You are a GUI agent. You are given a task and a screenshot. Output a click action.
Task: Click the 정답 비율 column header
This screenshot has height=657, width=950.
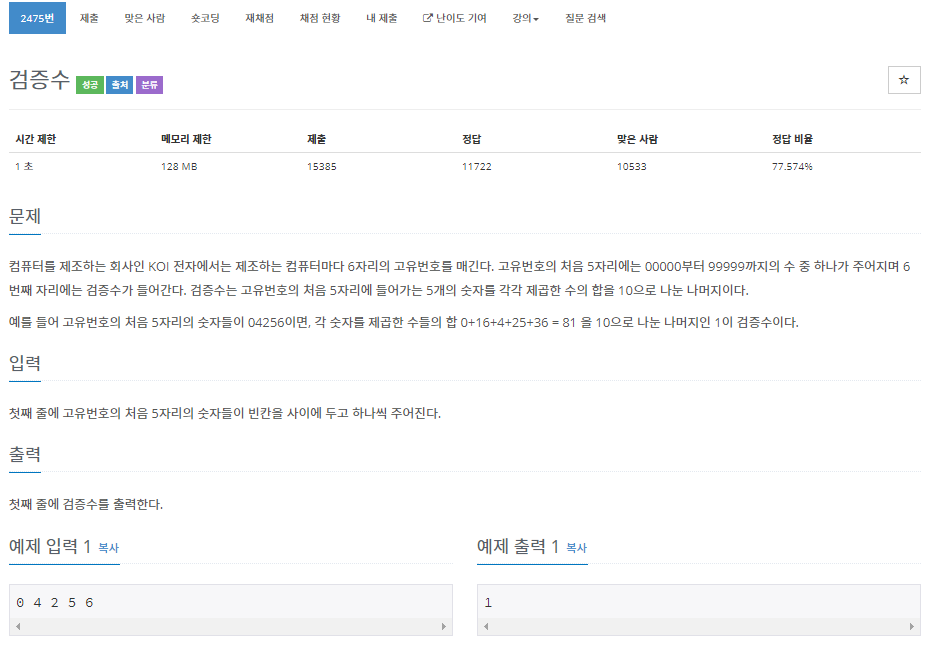(x=792, y=139)
